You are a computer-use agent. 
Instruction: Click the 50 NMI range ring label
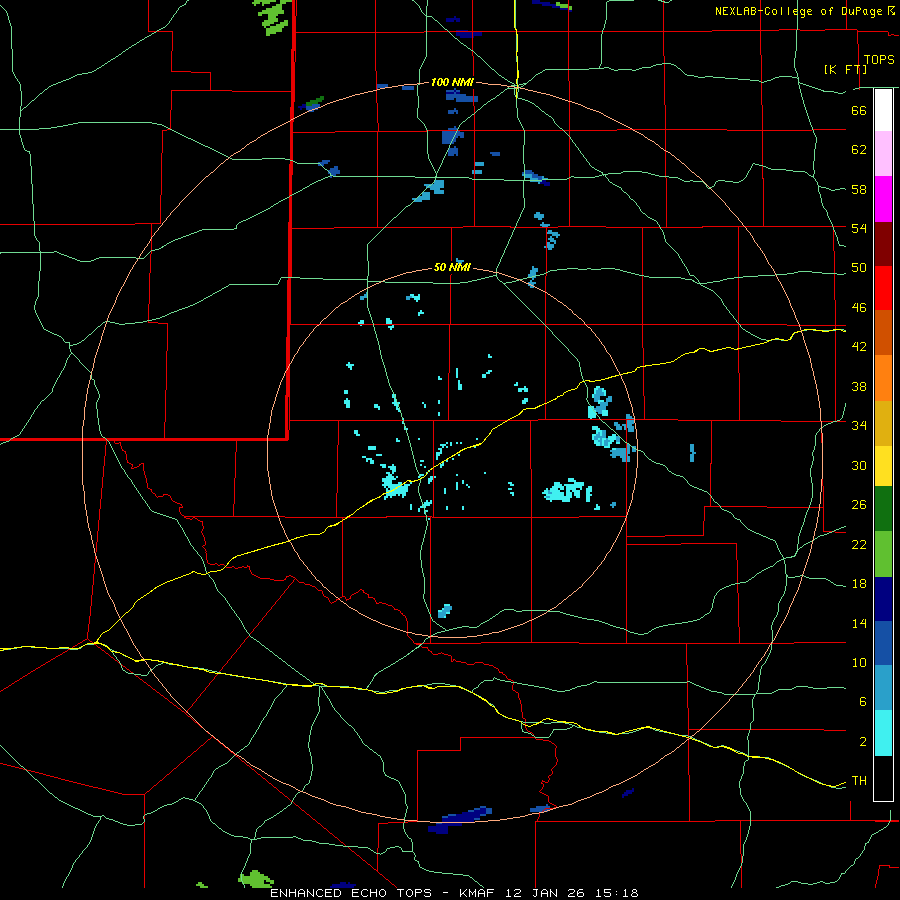pyautogui.click(x=452, y=267)
